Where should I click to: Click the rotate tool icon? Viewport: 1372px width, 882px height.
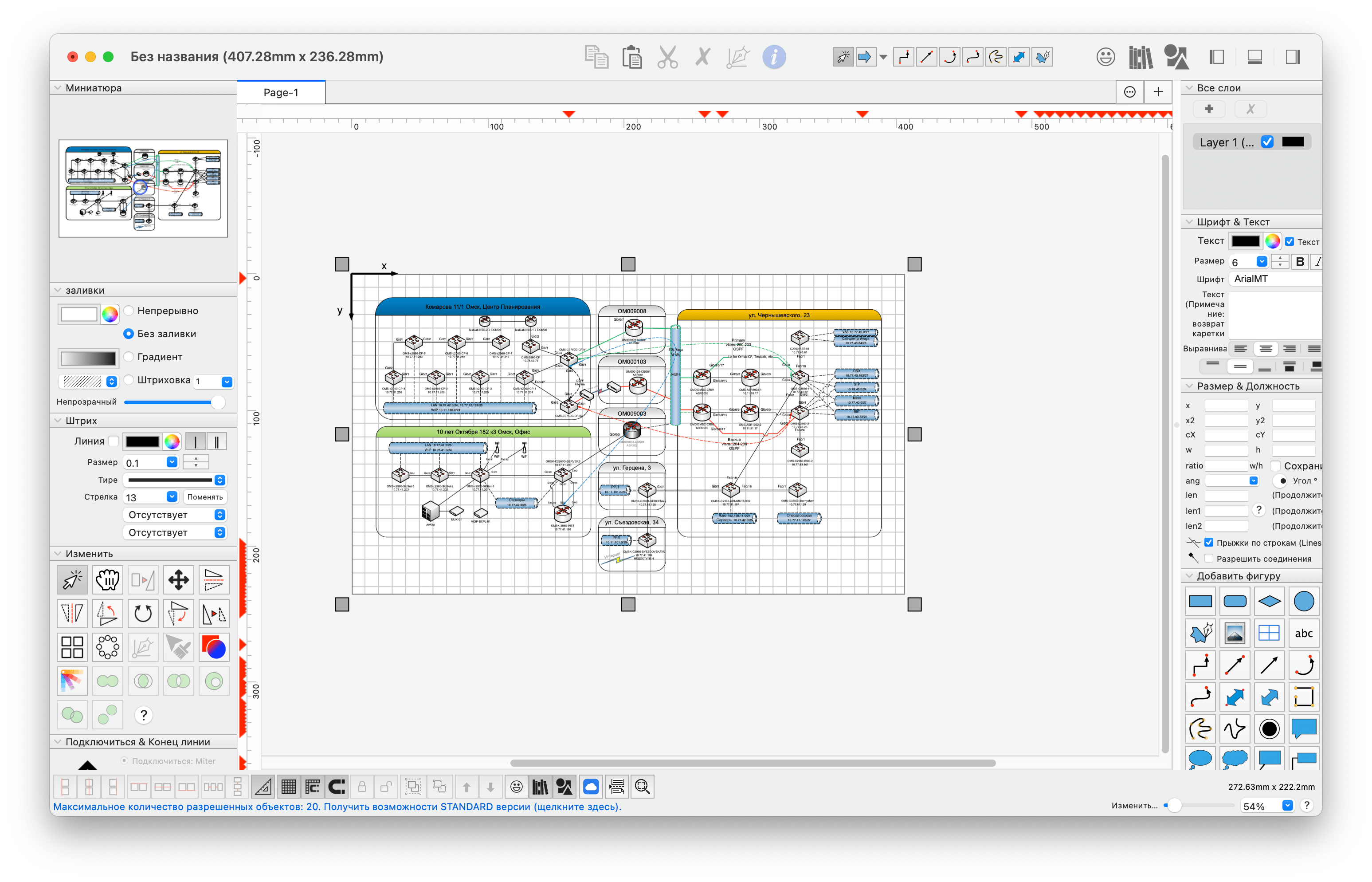click(x=142, y=614)
